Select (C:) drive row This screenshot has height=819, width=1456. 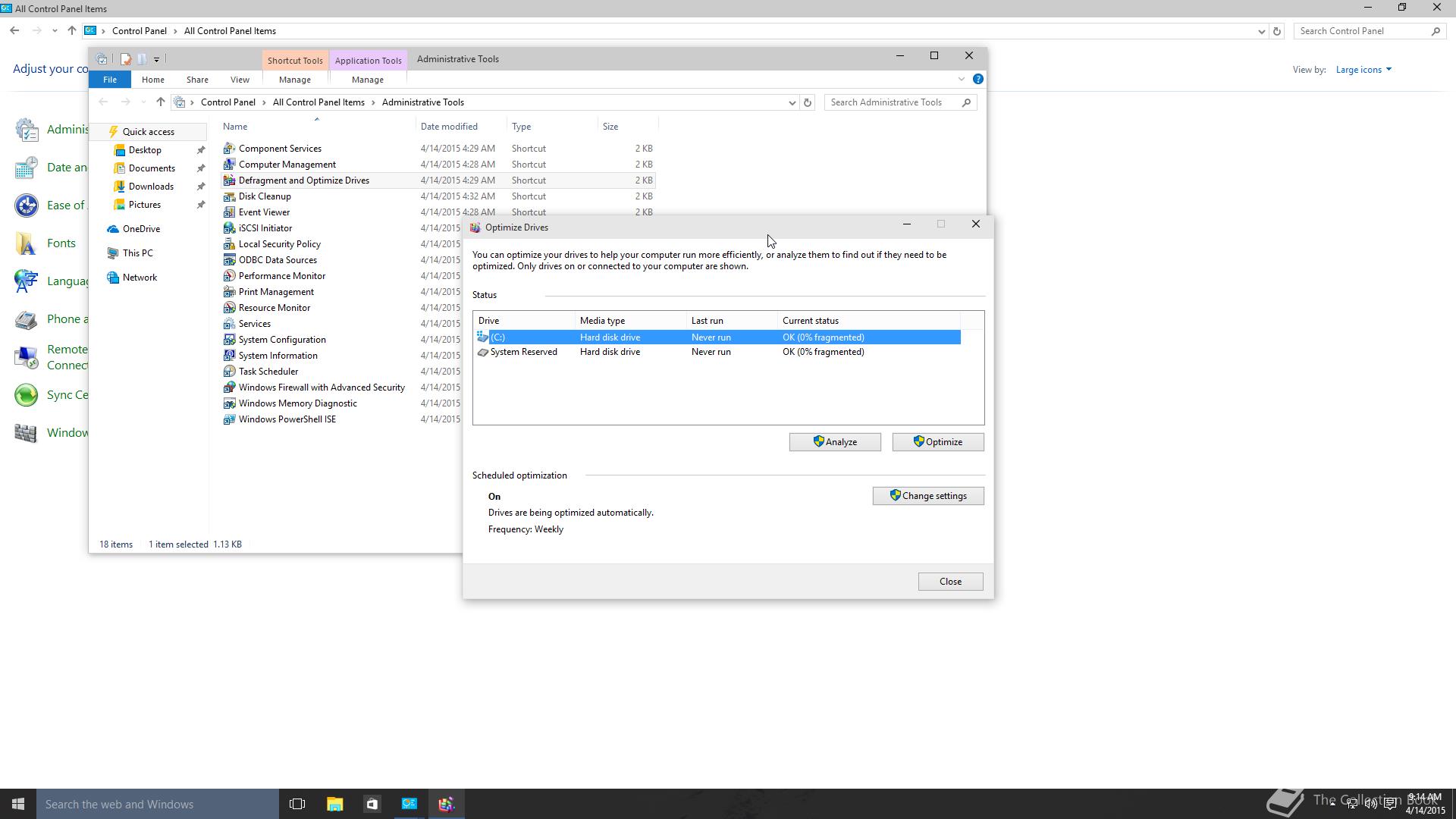click(717, 337)
